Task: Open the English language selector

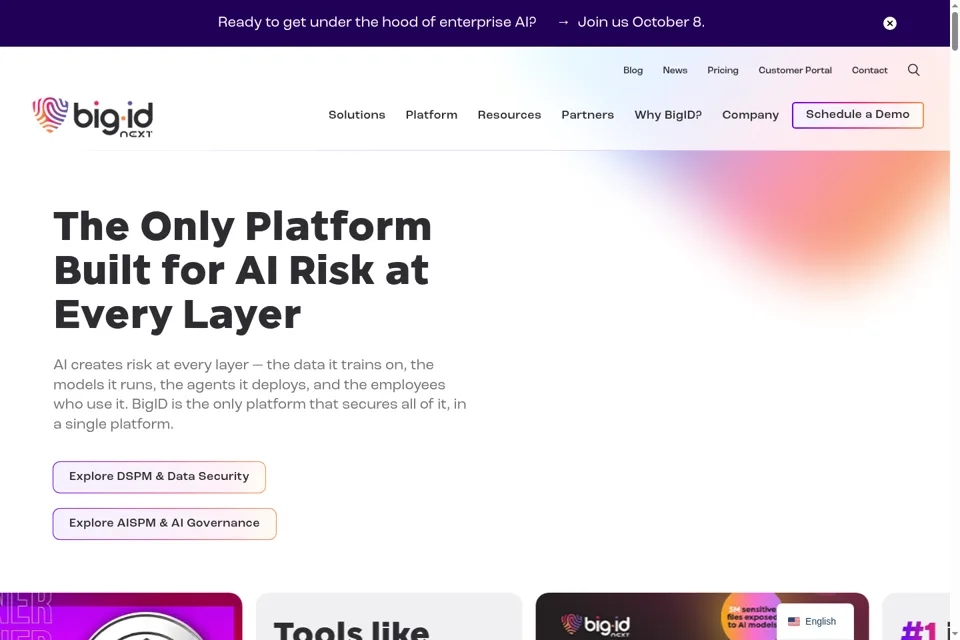Action: (815, 622)
